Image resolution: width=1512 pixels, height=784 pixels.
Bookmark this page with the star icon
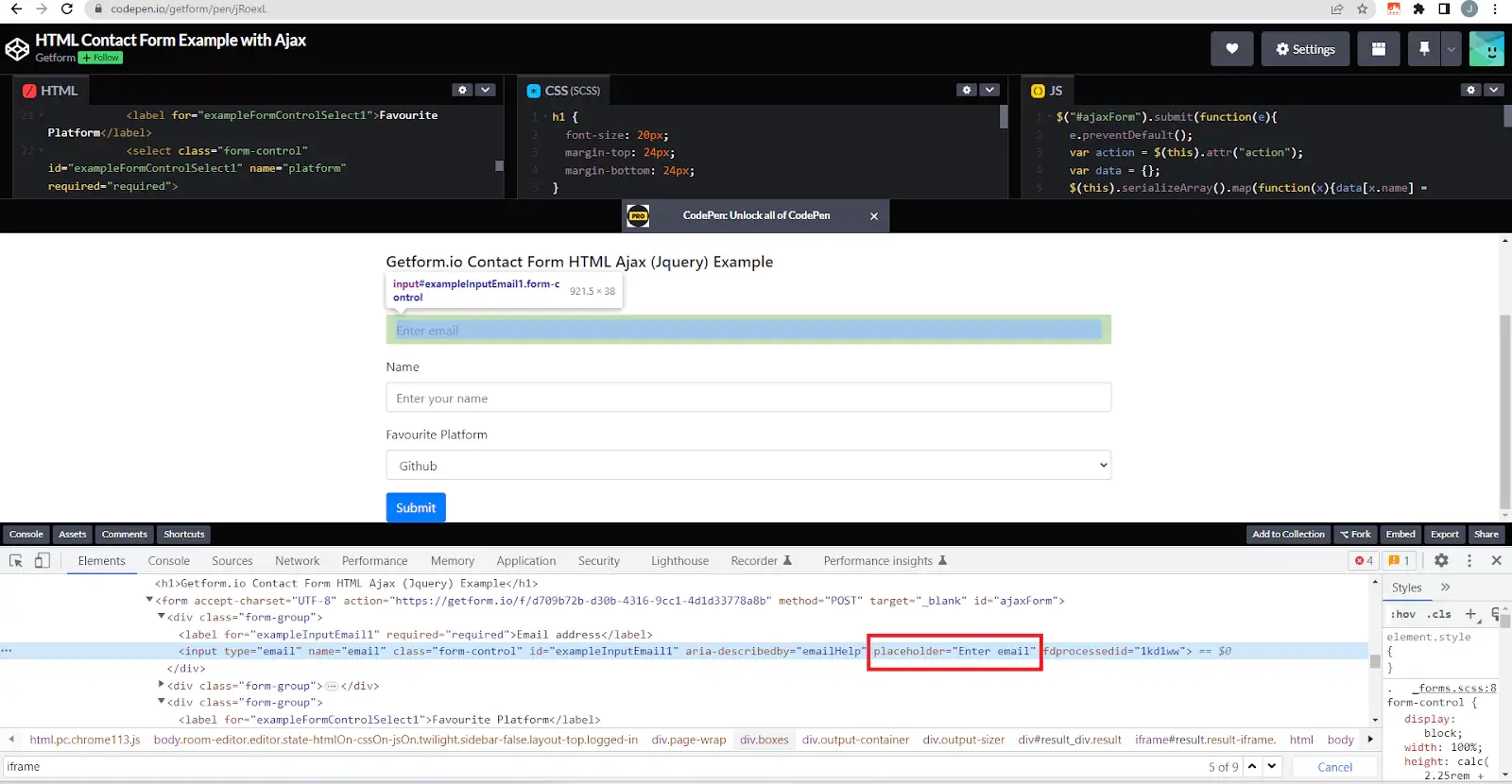(x=1362, y=9)
